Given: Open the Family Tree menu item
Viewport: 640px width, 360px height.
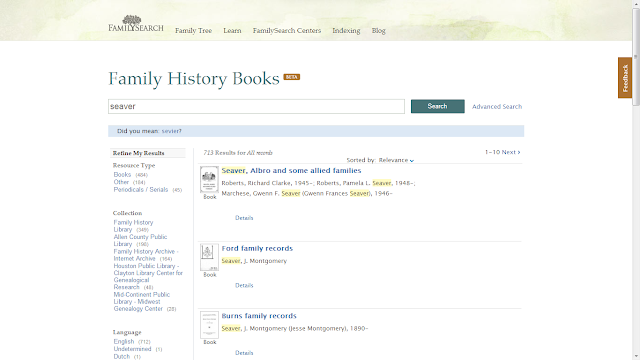Looking at the screenshot, I should 193,31.
